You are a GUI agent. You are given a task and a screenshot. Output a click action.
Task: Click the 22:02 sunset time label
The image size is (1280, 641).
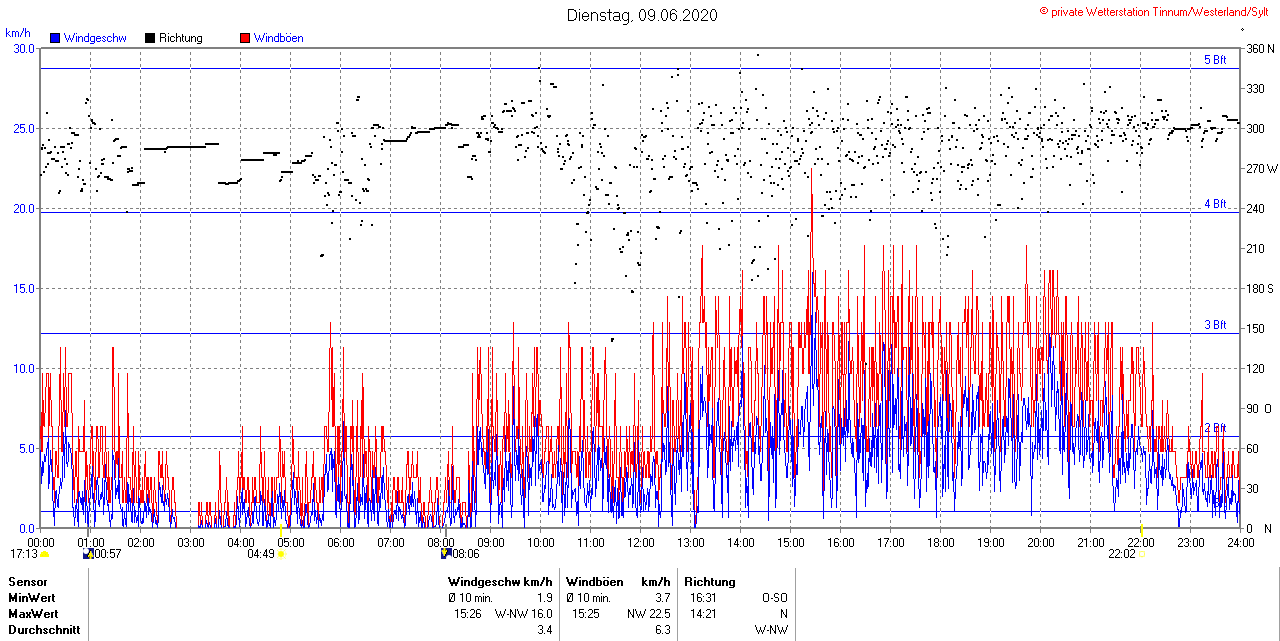[1121, 553]
